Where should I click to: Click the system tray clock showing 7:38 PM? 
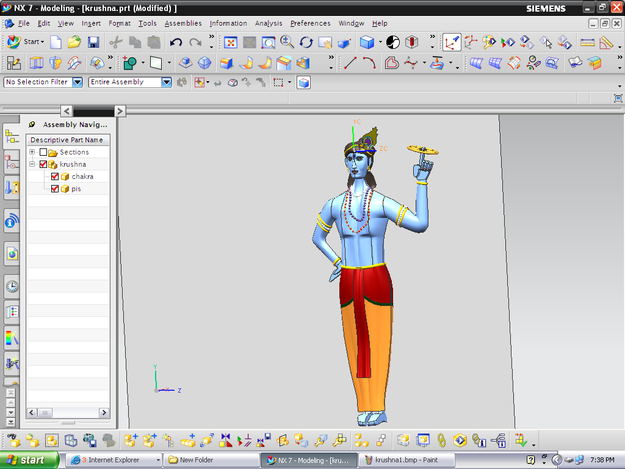click(602, 460)
